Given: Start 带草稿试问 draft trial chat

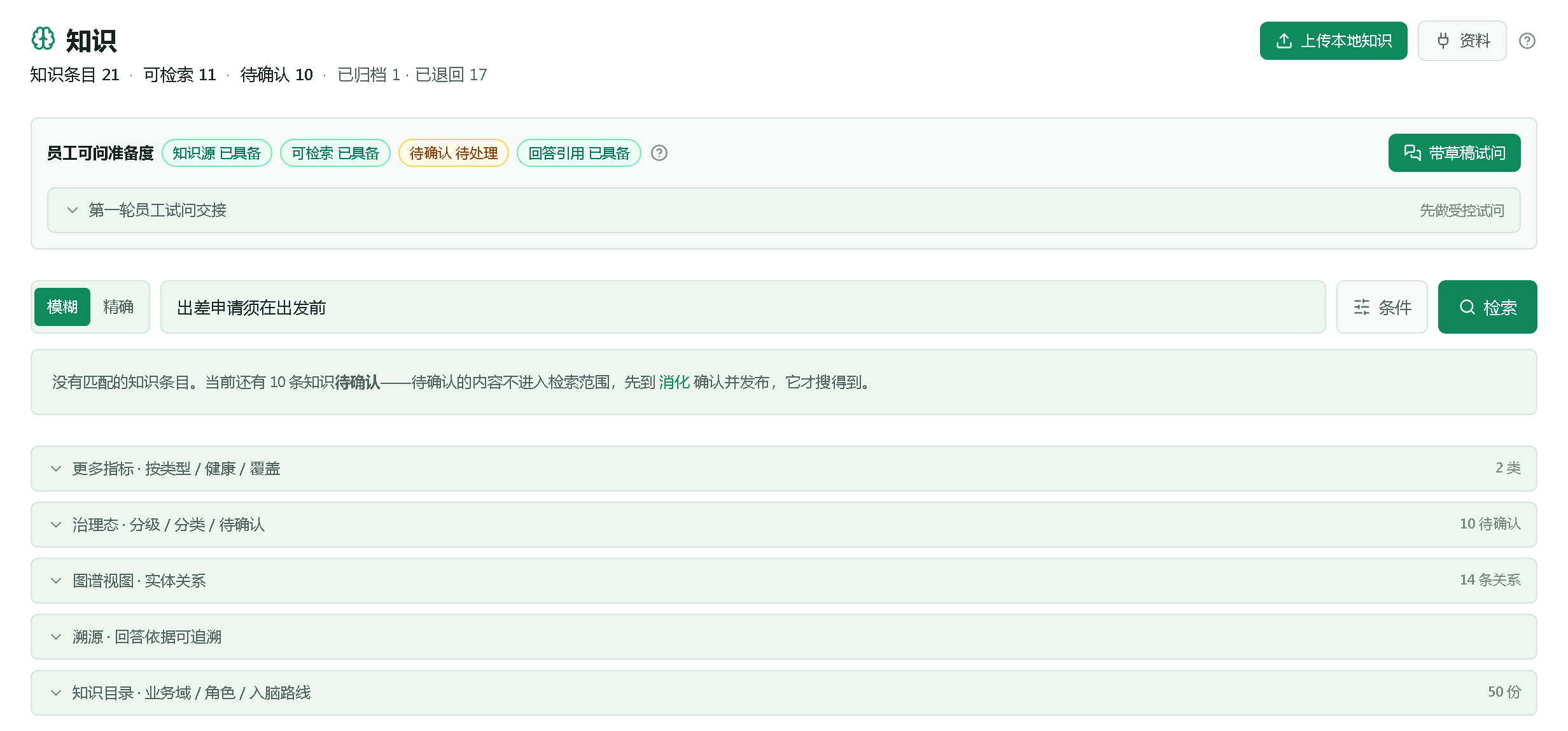Looking at the screenshot, I should [x=1454, y=153].
